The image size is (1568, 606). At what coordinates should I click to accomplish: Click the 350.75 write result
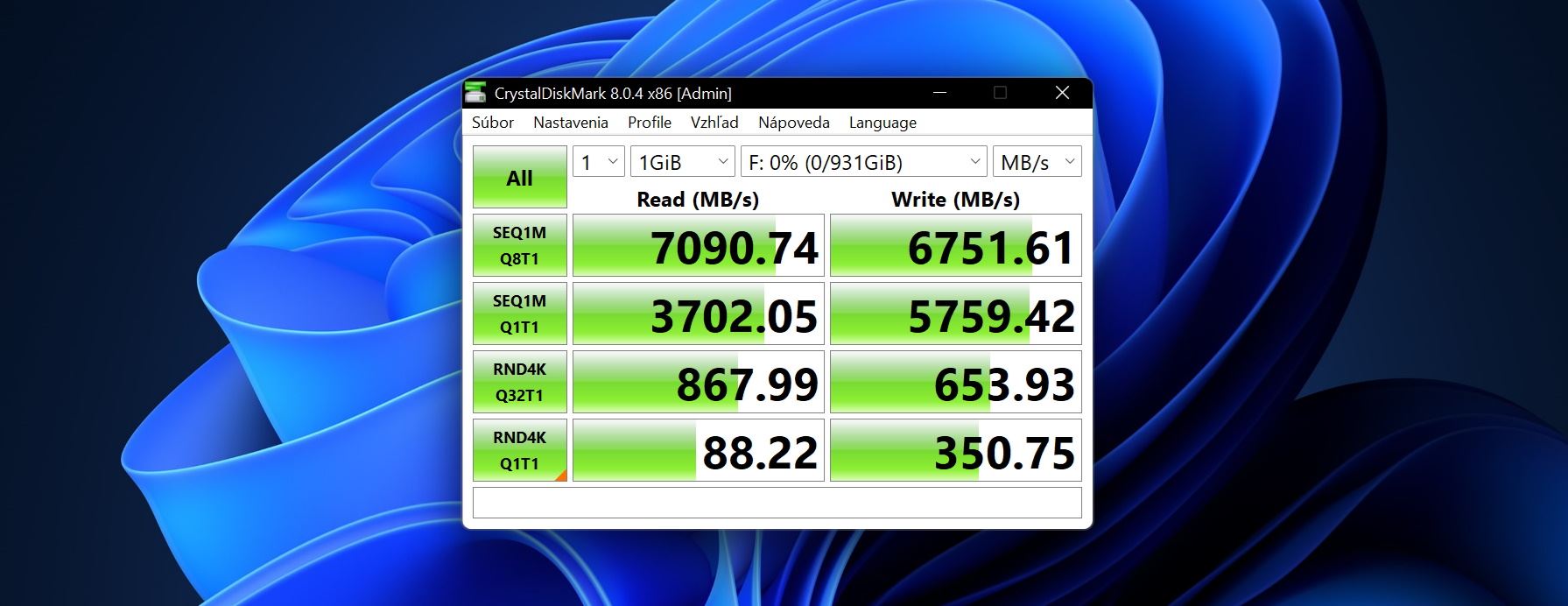pos(956,450)
